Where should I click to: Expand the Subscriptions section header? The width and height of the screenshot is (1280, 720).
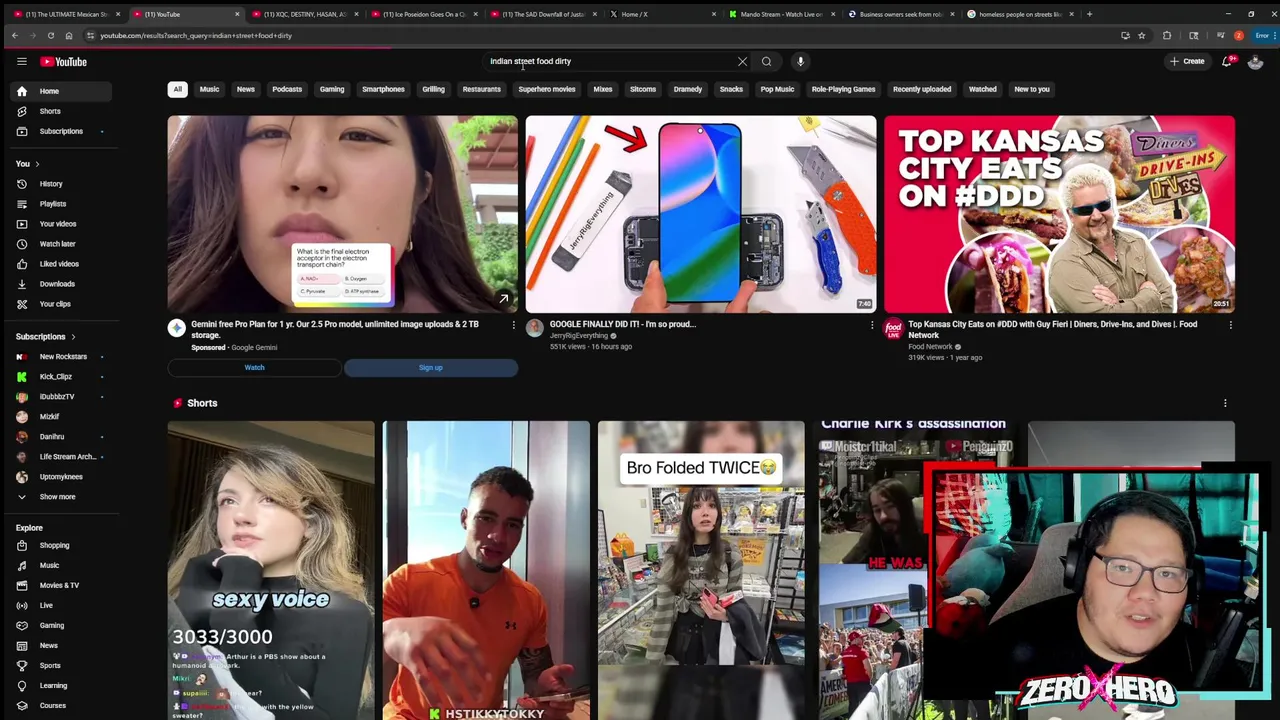tap(45, 337)
